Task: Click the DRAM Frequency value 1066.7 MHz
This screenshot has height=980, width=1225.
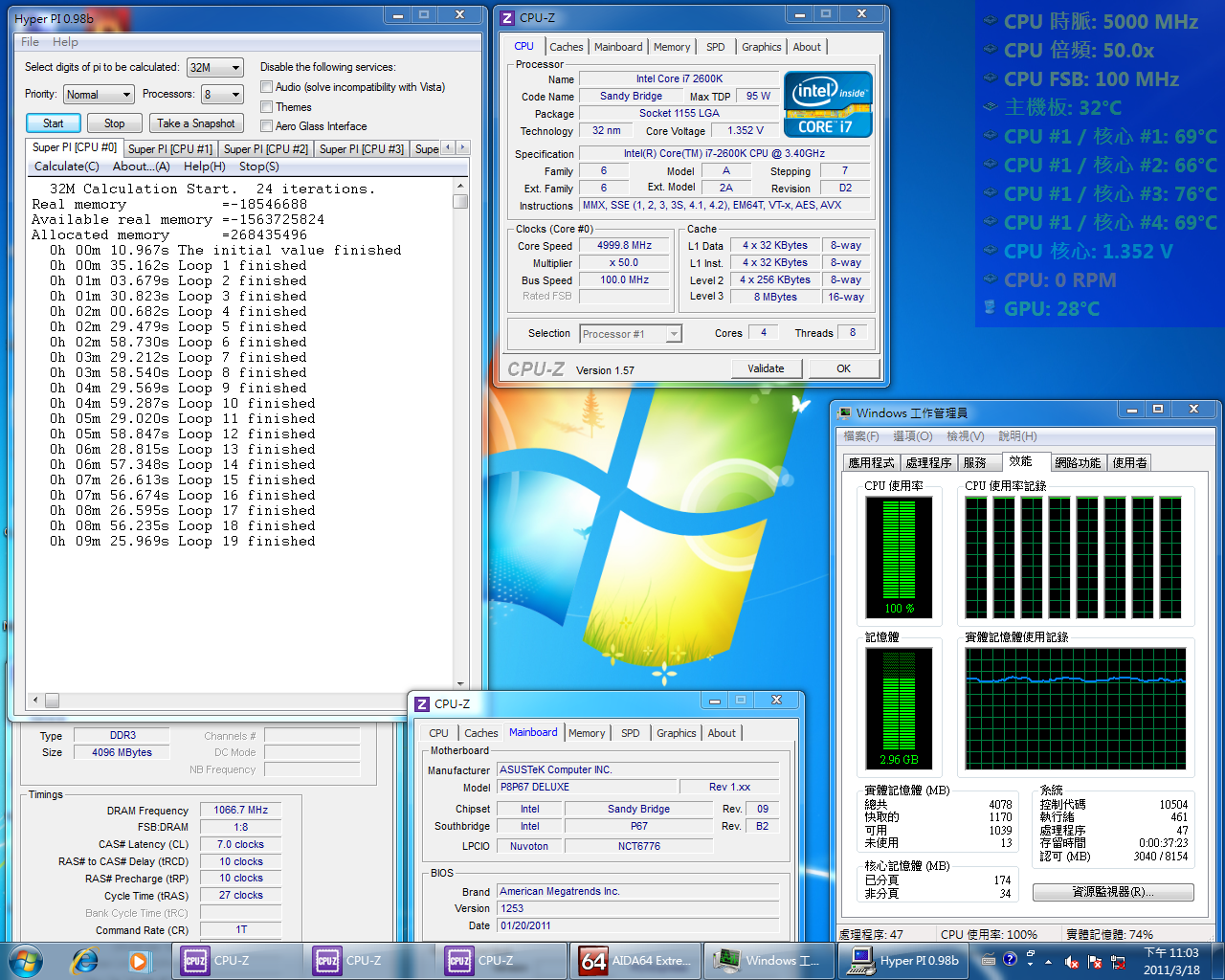Action: coord(241,810)
